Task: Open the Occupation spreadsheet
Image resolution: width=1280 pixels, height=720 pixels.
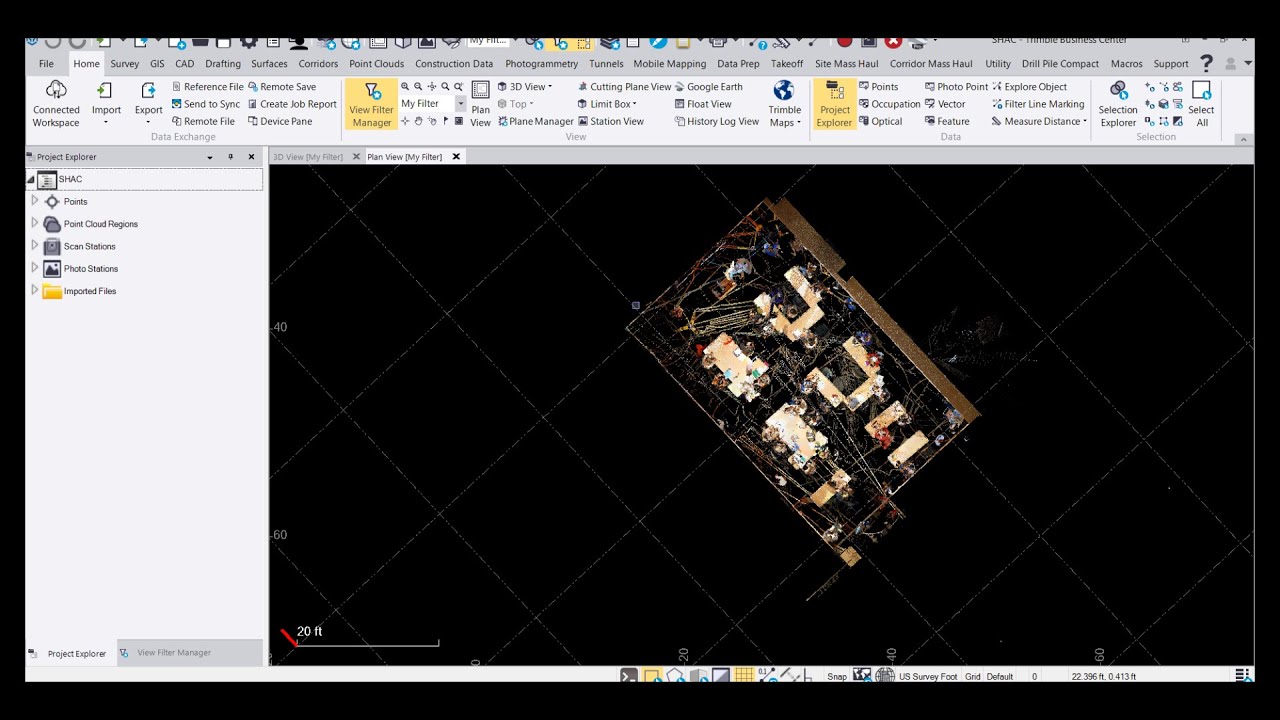Action: [x=889, y=104]
